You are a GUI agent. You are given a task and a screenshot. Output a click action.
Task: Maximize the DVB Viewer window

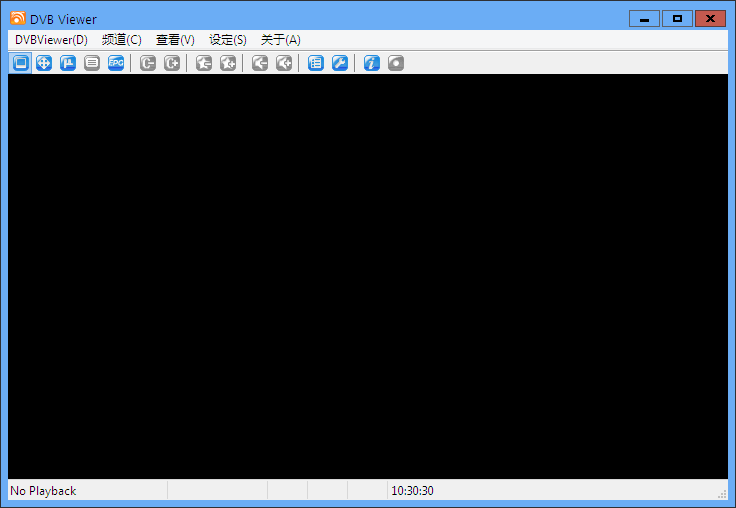coord(677,19)
